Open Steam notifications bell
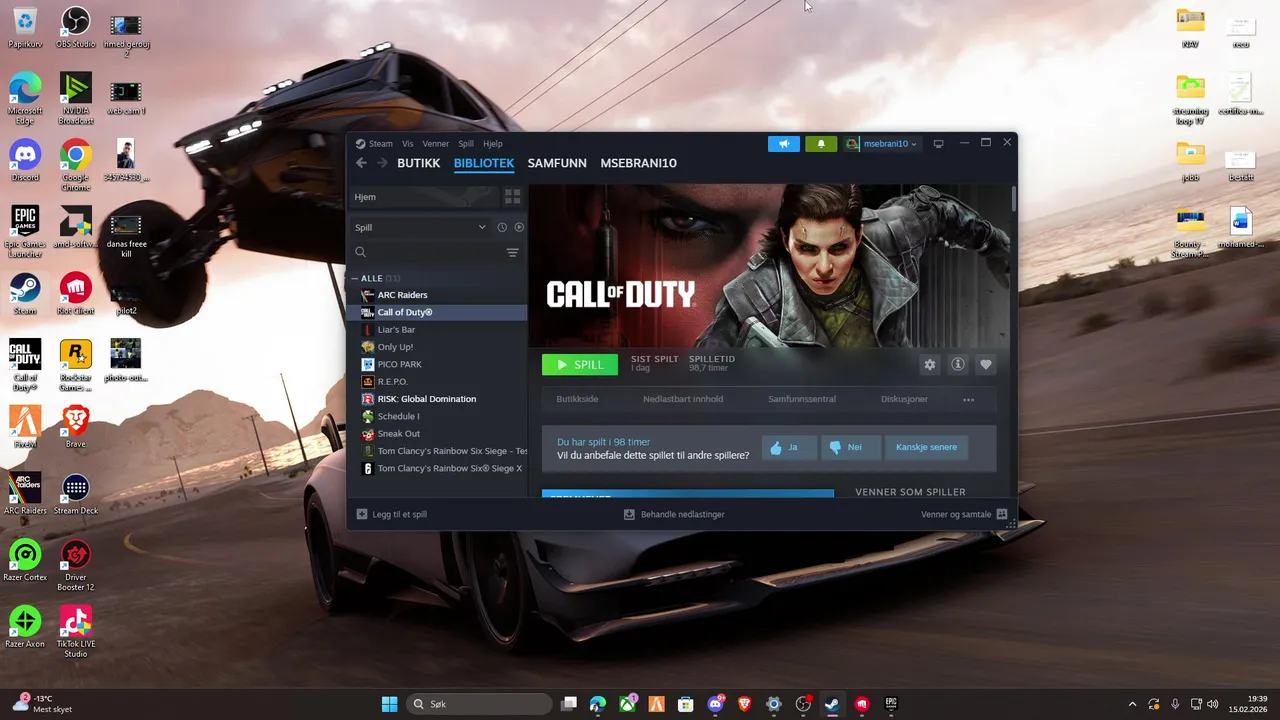The height and width of the screenshot is (720, 1280). (x=821, y=144)
